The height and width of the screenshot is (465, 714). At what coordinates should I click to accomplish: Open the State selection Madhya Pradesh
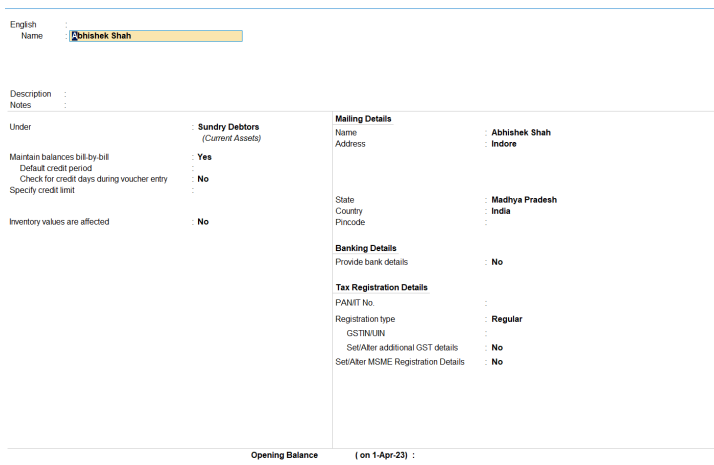[524, 200]
